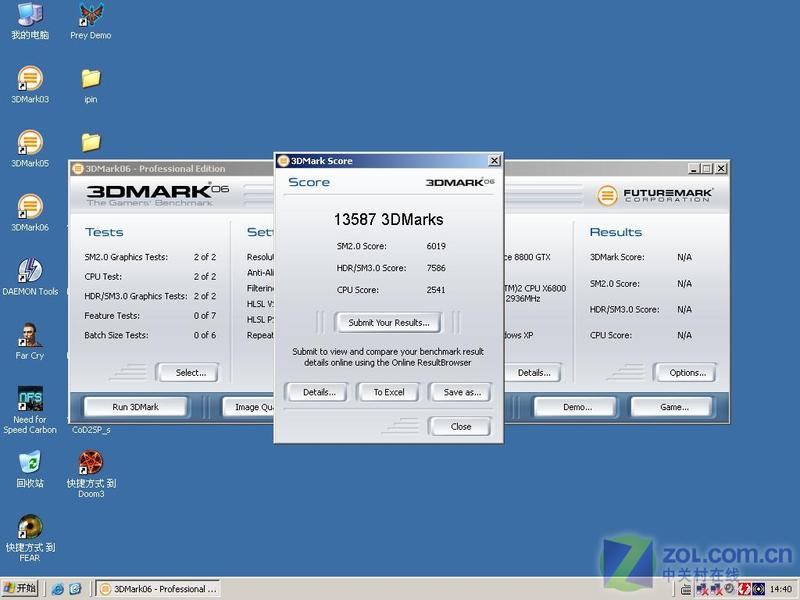Click the SM2.0 Score value 6019
Viewport: 800px width, 600px height.
pyautogui.click(x=436, y=246)
